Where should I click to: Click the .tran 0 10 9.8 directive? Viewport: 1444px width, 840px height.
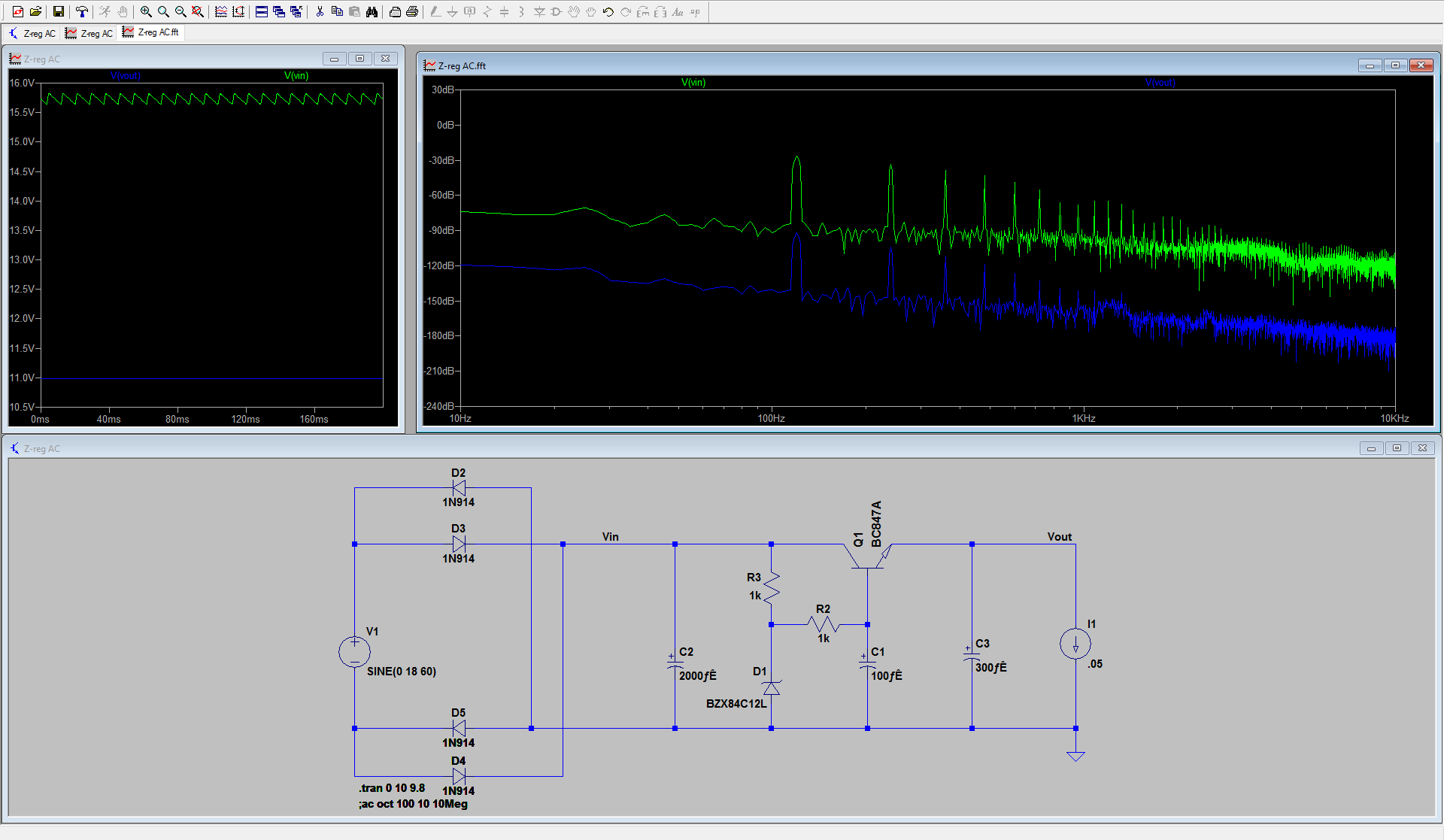[x=392, y=788]
